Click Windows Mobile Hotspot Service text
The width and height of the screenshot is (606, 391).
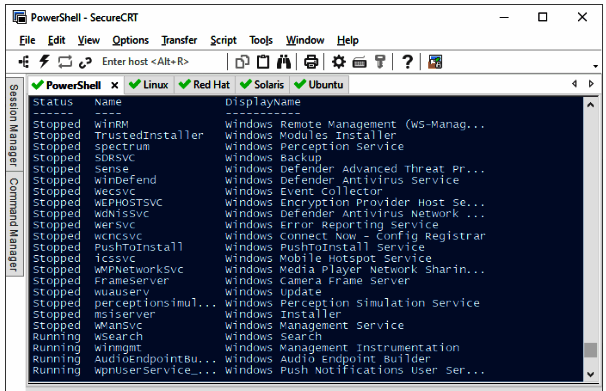(x=329, y=258)
